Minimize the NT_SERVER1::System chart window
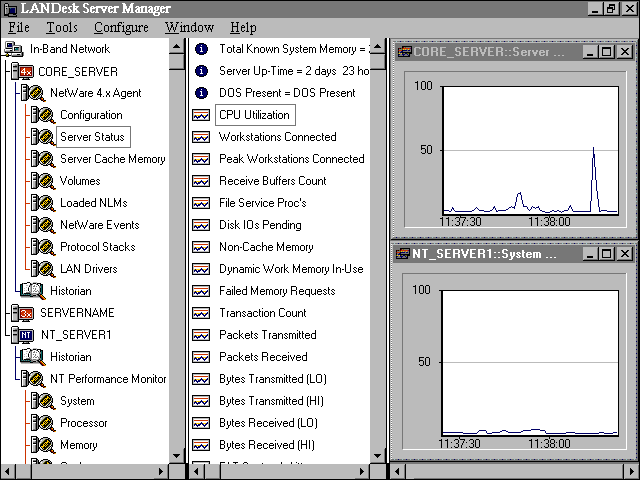This screenshot has width=640, height=480. 590,254
